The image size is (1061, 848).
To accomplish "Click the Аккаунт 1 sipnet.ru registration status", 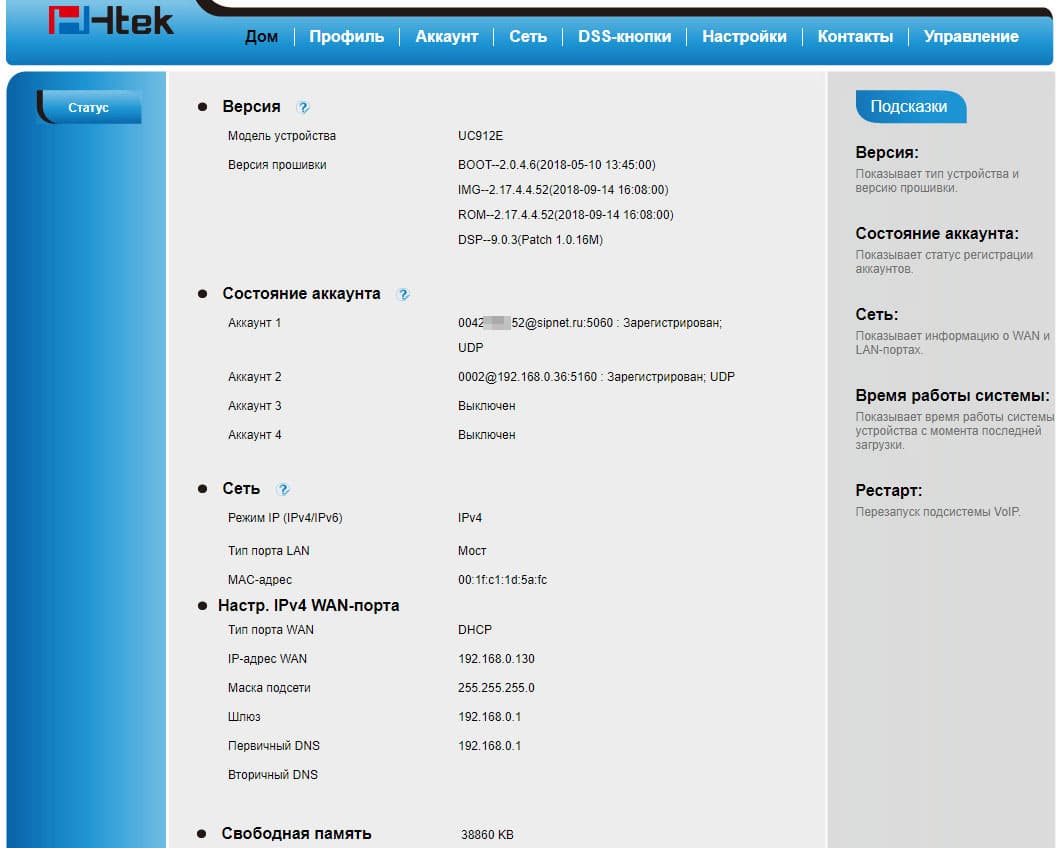I will pyautogui.click(x=590, y=335).
